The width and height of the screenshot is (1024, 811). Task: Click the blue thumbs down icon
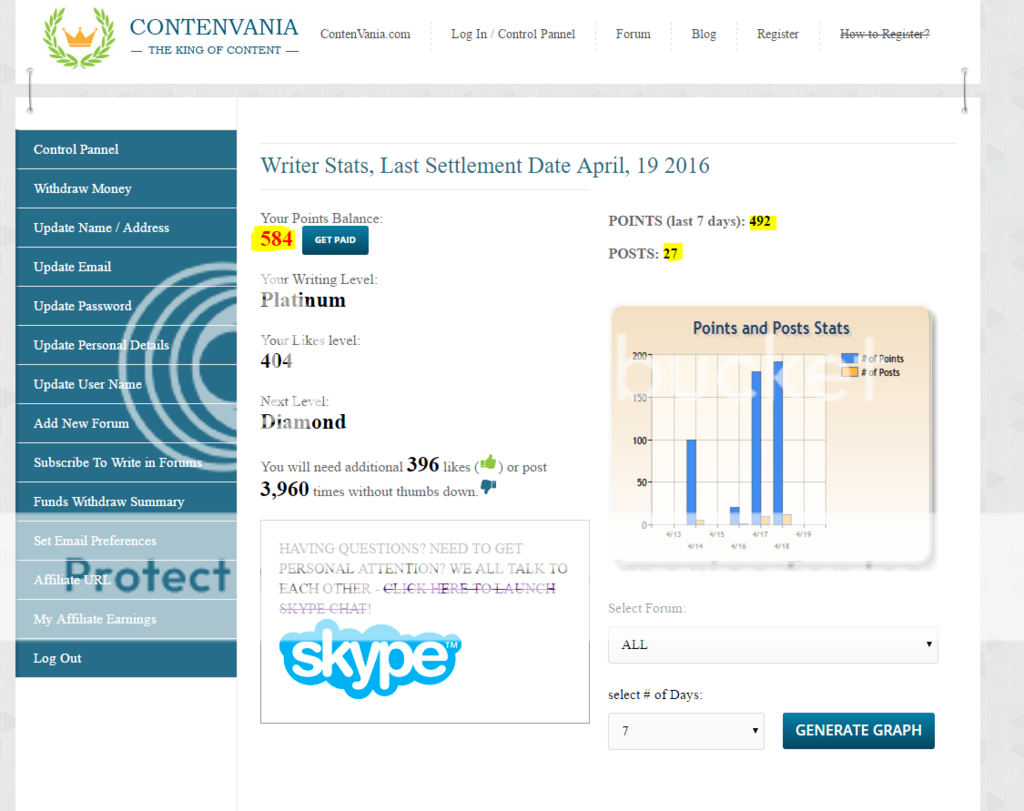click(489, 487)
